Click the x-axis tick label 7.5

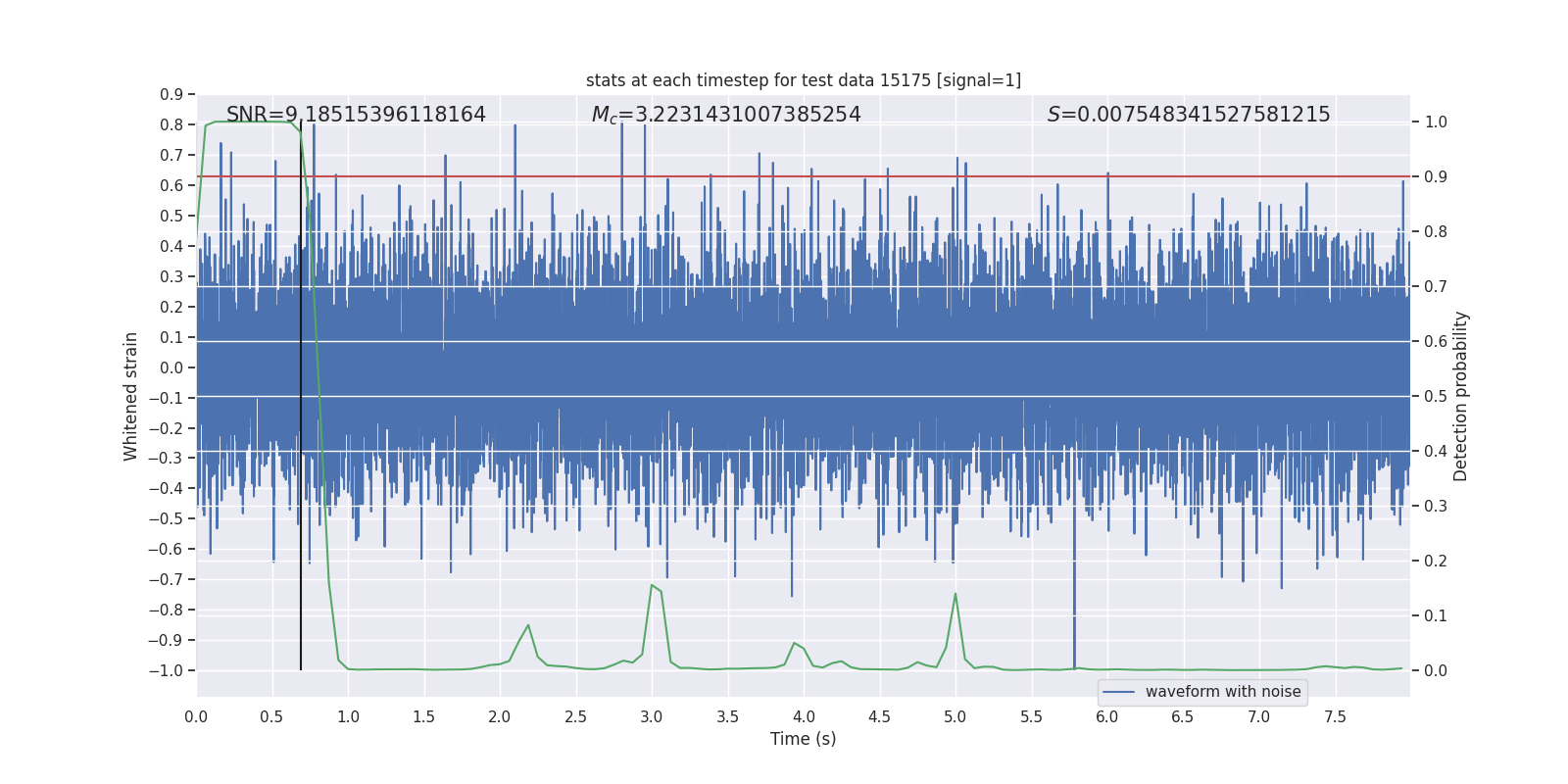(1335, 717)
